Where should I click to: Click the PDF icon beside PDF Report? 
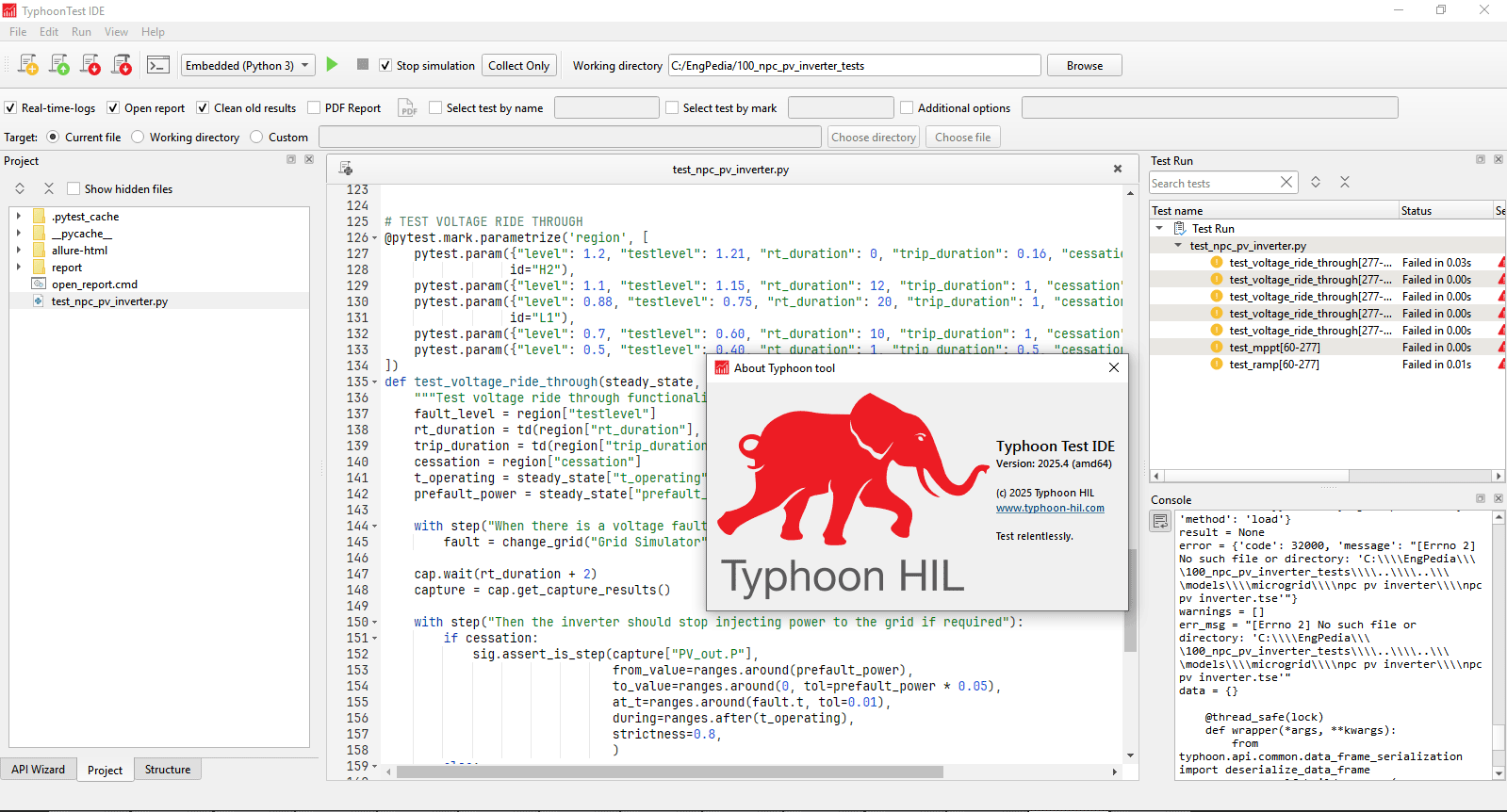[x=407, y=108]
